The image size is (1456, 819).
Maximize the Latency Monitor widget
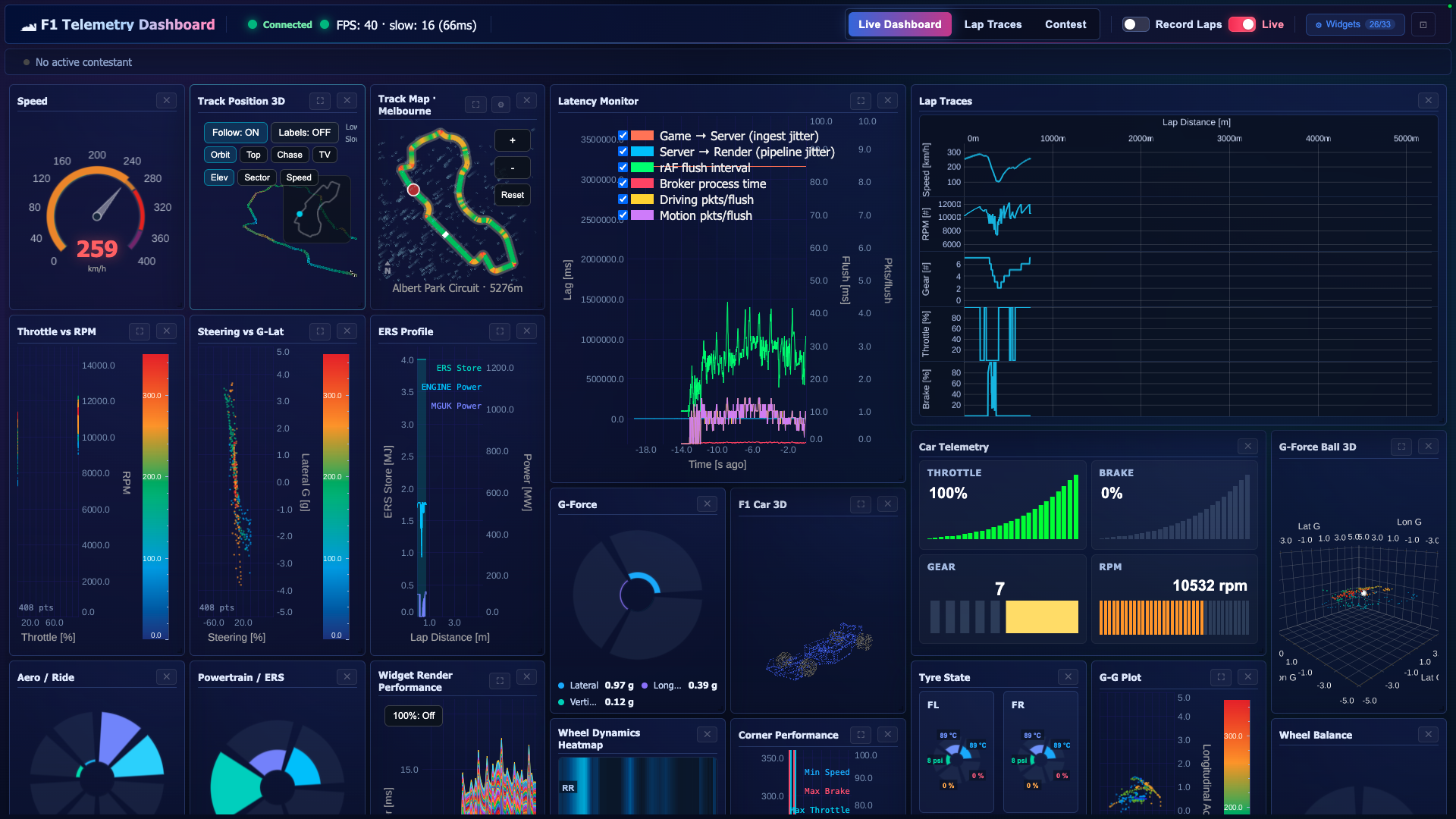[x=861, y=100]
